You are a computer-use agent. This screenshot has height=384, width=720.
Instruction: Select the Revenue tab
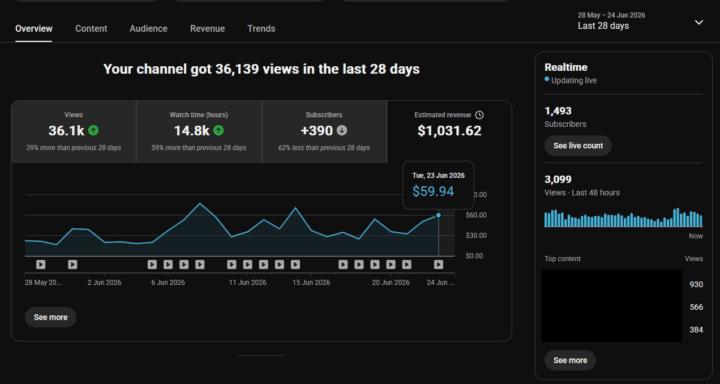point(208,28)
